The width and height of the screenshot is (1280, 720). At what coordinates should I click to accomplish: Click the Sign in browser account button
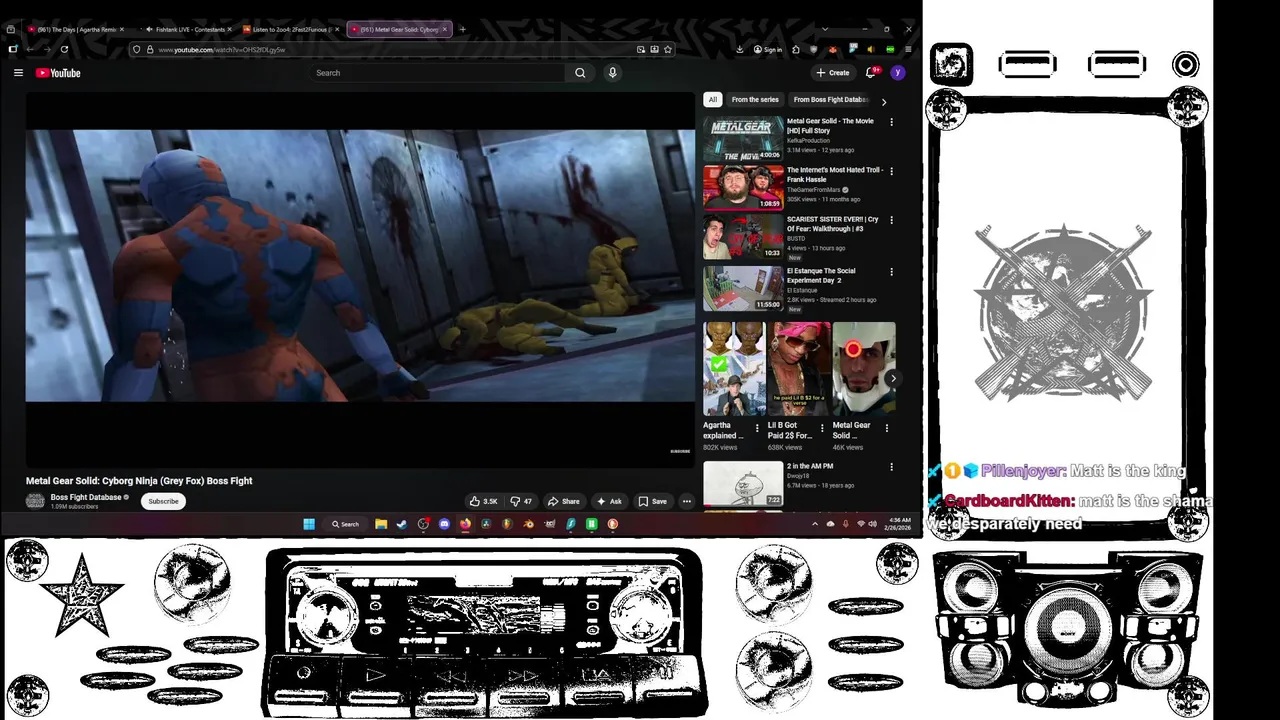(768, 49)
